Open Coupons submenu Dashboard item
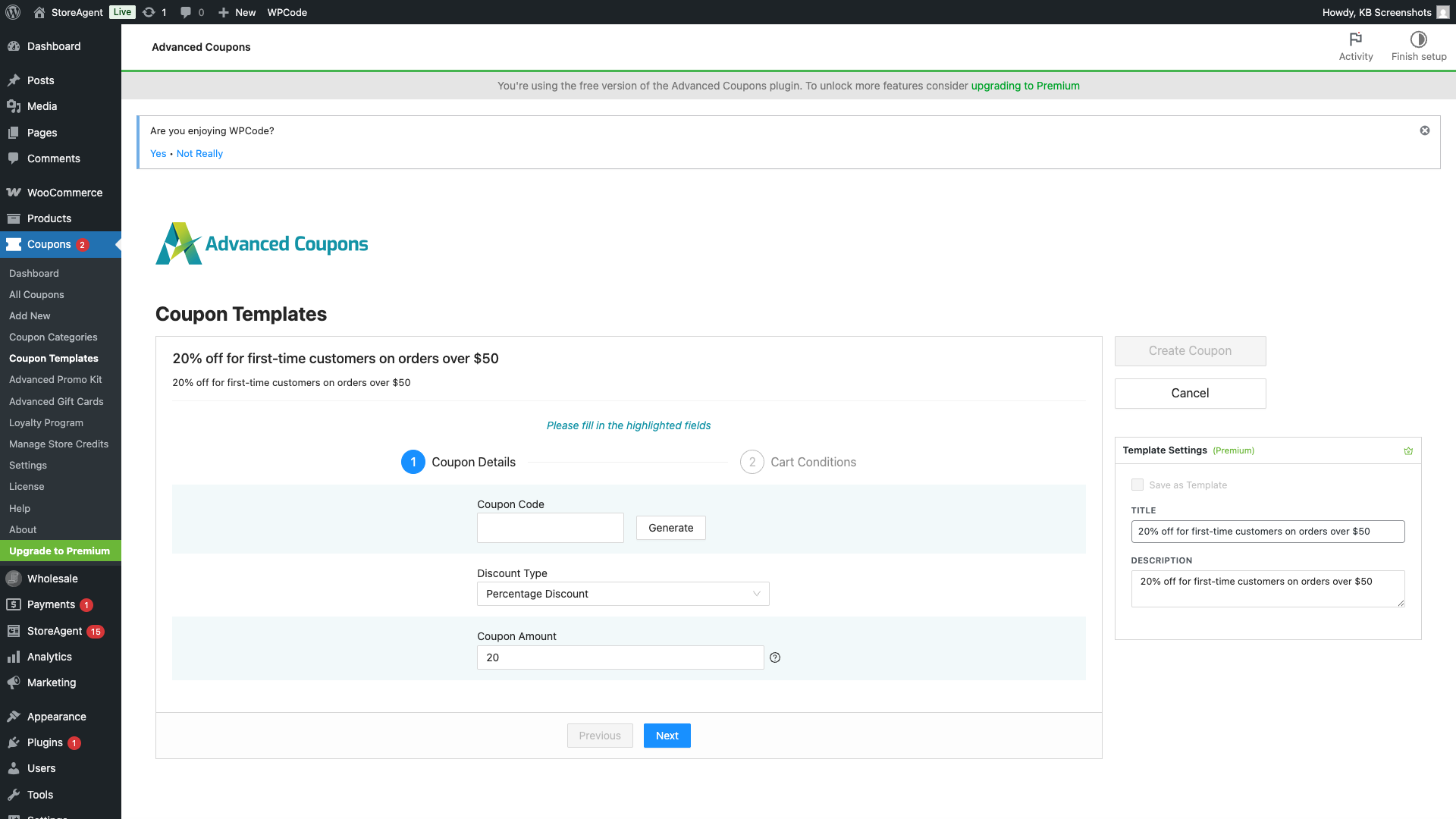The width and height of the screenshot is (1456, 819). 34,273
